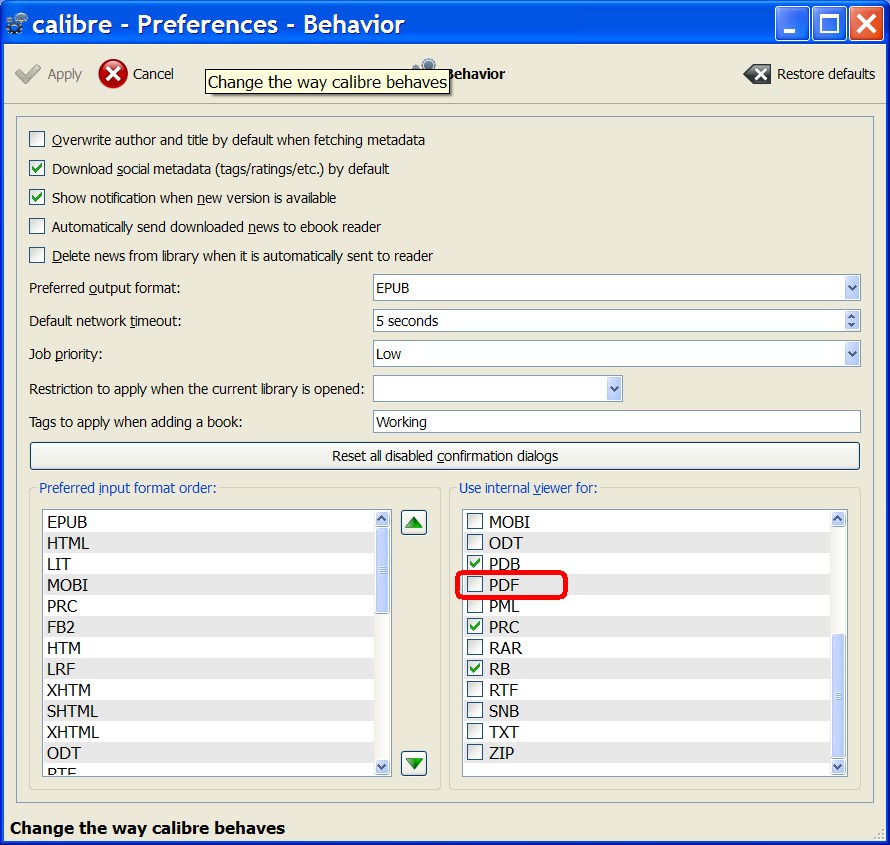Click internal viewer list scroll-up arrow

838,518
